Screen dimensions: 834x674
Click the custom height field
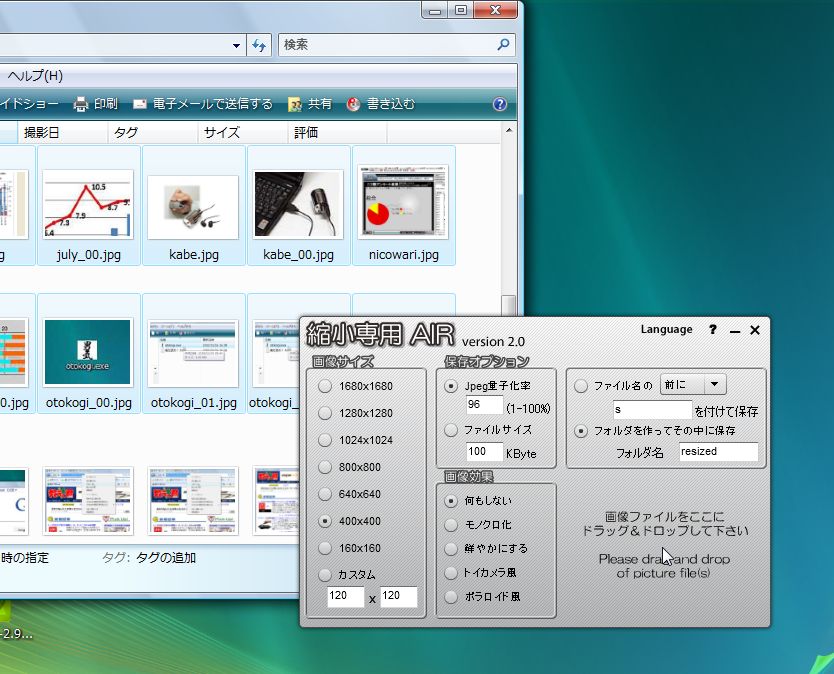click(x=398, y=596)
